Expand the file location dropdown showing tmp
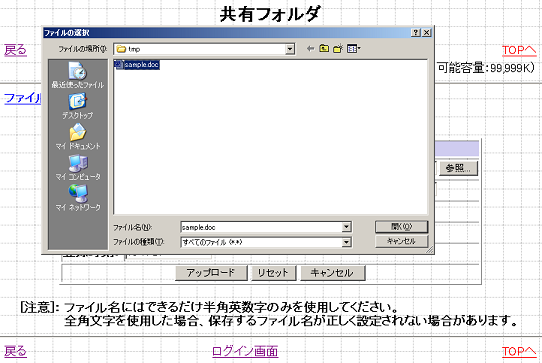 pos(290,49)
